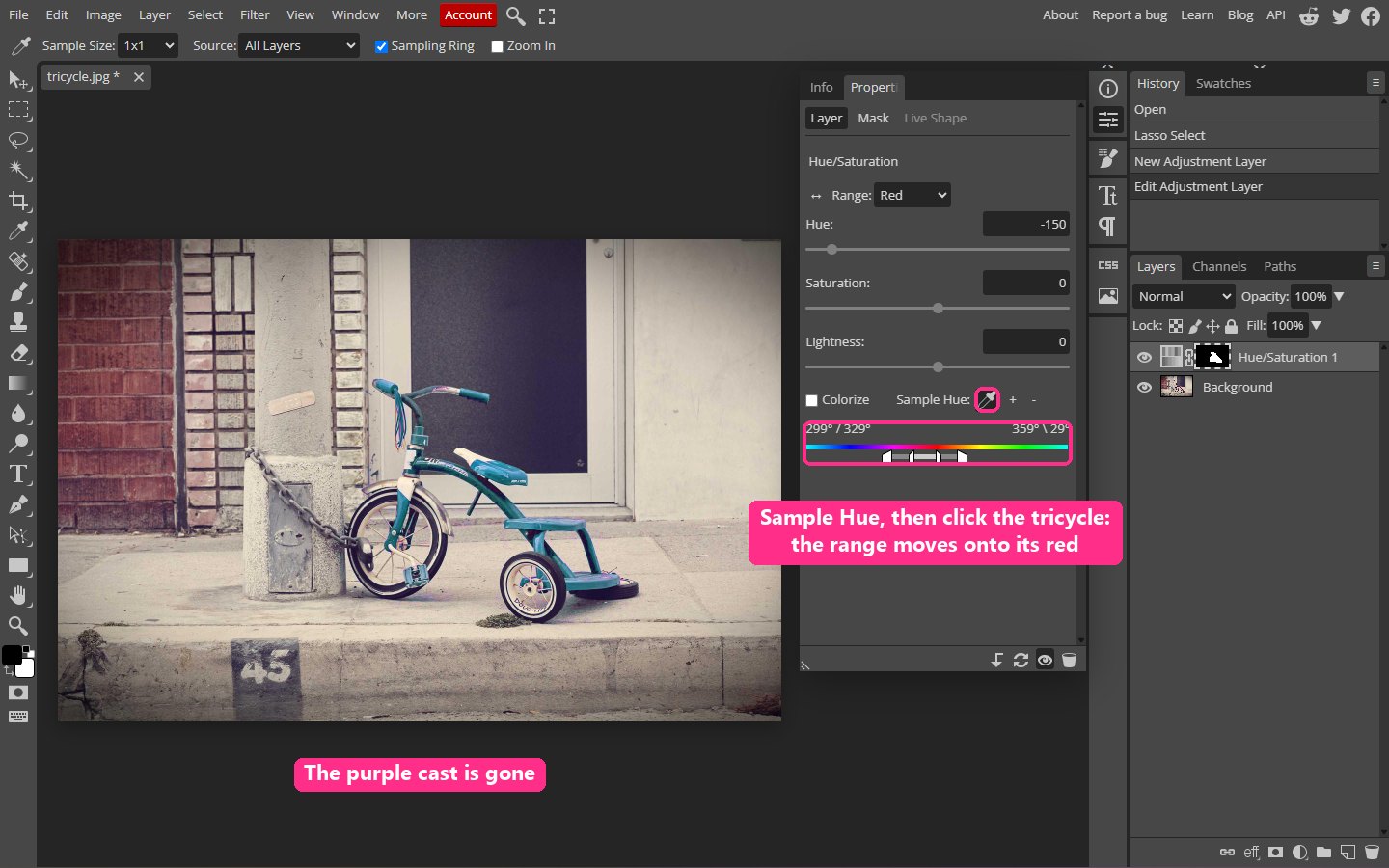Click the red Account button
Screen dimensions: 1389x868
[x=468, y=14]
